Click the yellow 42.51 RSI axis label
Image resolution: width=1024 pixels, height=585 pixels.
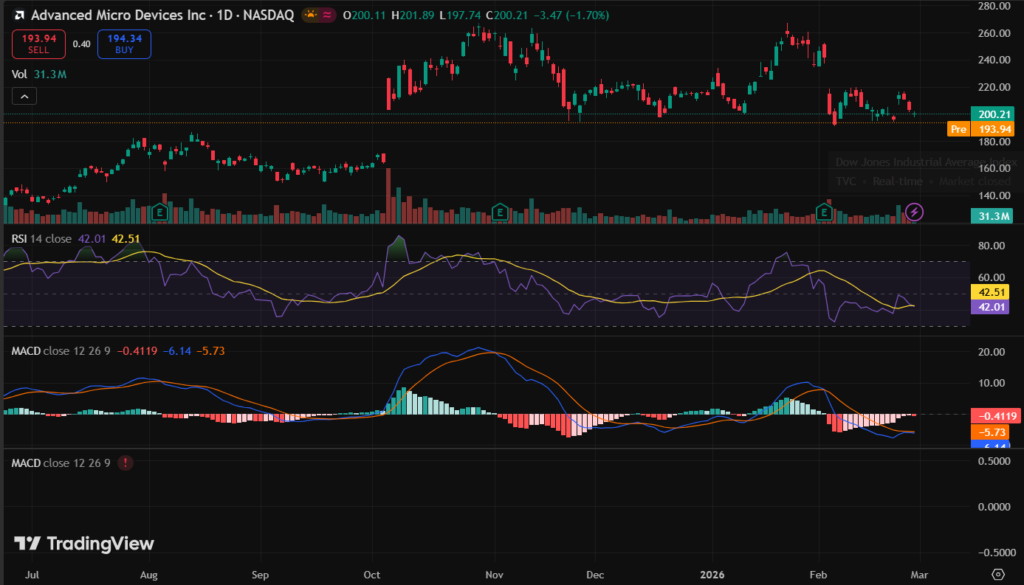click(x=992, y=293)
